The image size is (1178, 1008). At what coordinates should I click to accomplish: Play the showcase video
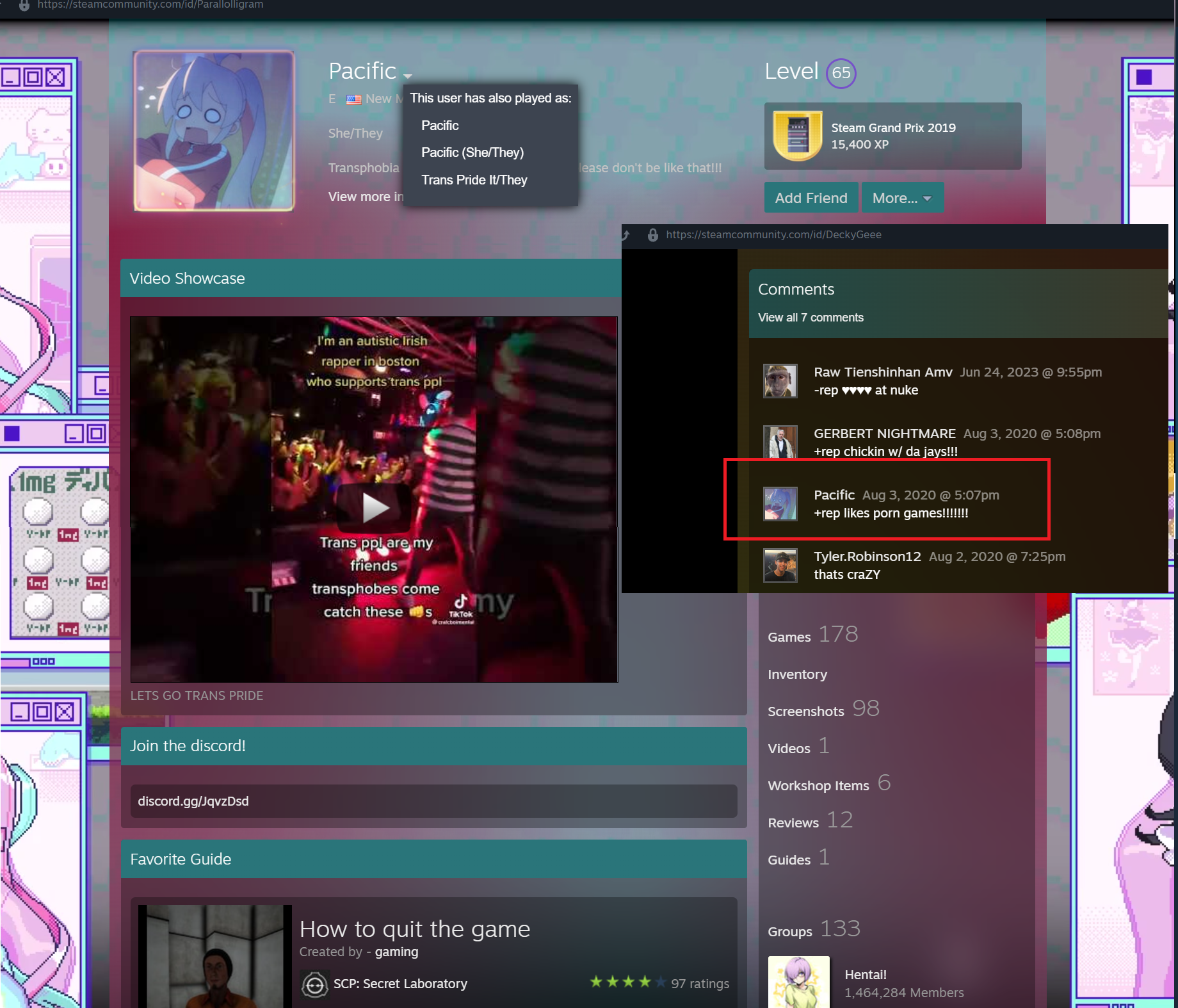375,507
